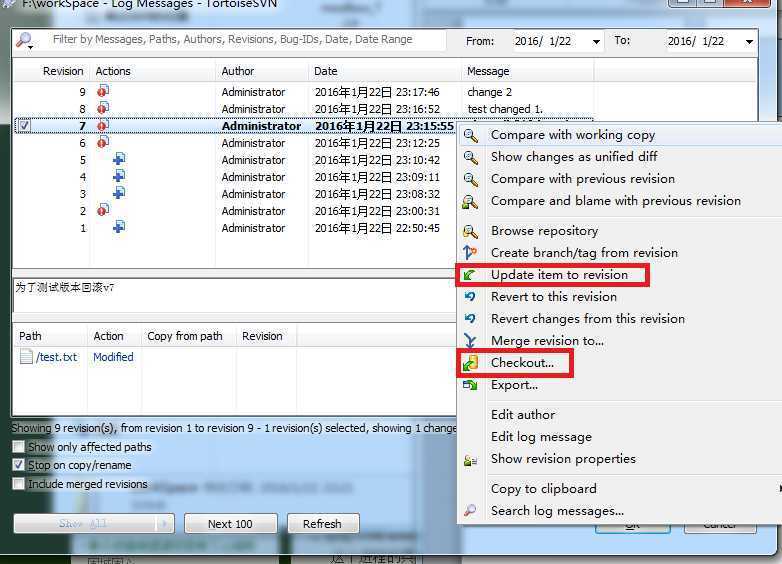
Task: Click the Update item to revision arrow icon
Action: point(469,275)
